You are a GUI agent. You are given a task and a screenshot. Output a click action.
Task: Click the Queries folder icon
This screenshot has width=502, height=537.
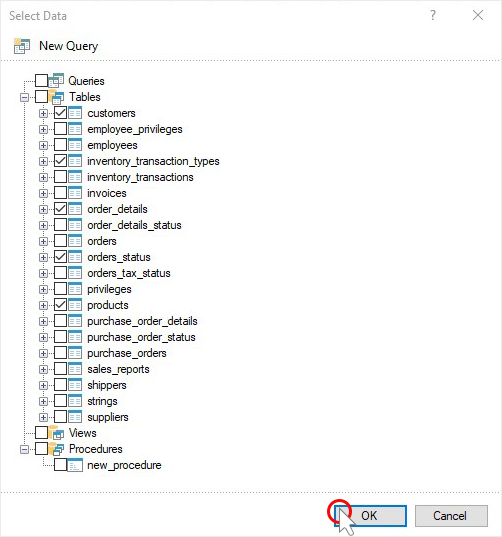coord(56,80)
